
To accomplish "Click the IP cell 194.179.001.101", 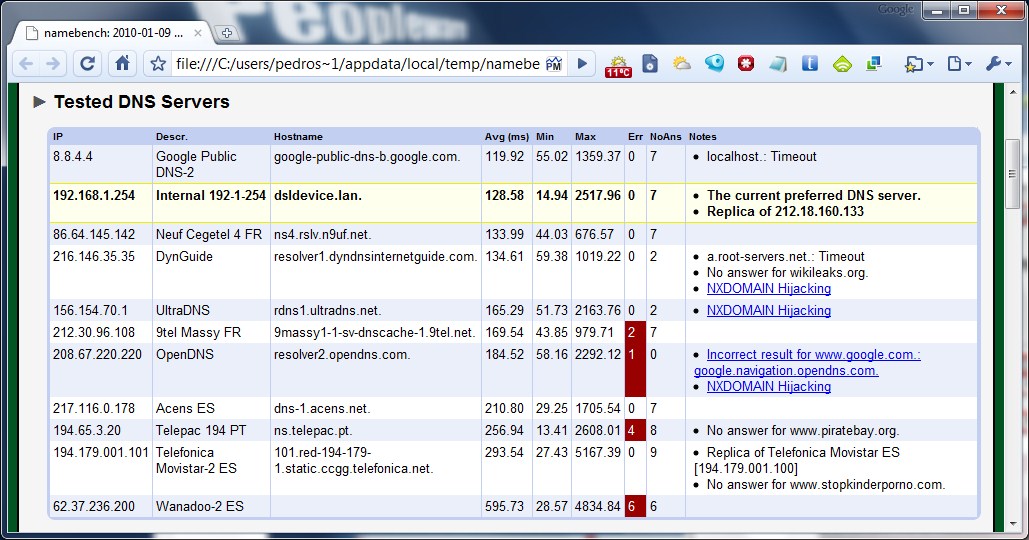I will [x=101, y=453].
